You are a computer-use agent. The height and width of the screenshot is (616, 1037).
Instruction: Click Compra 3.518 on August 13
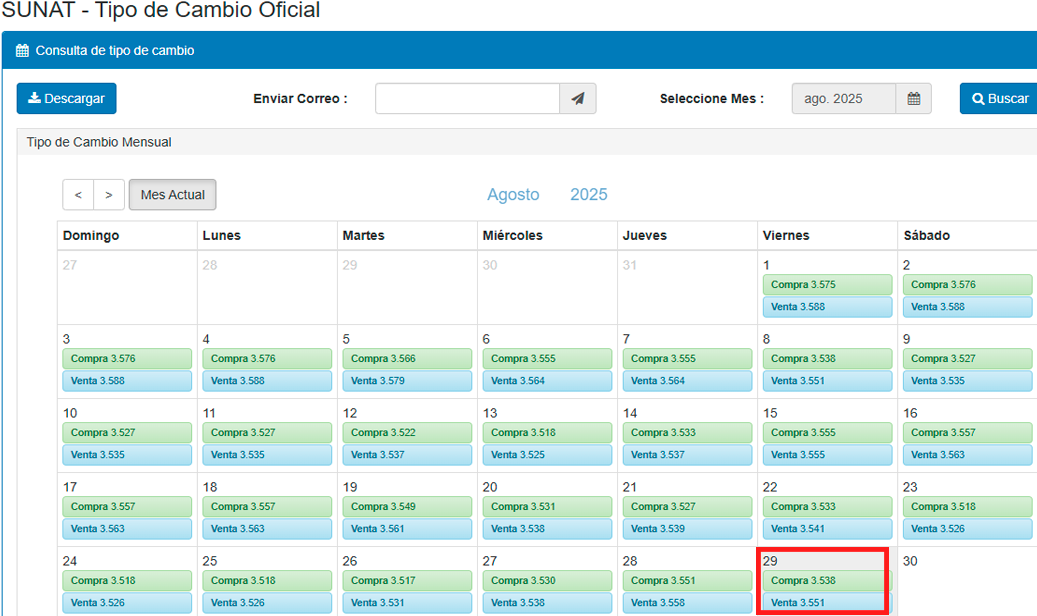[548, 433]
